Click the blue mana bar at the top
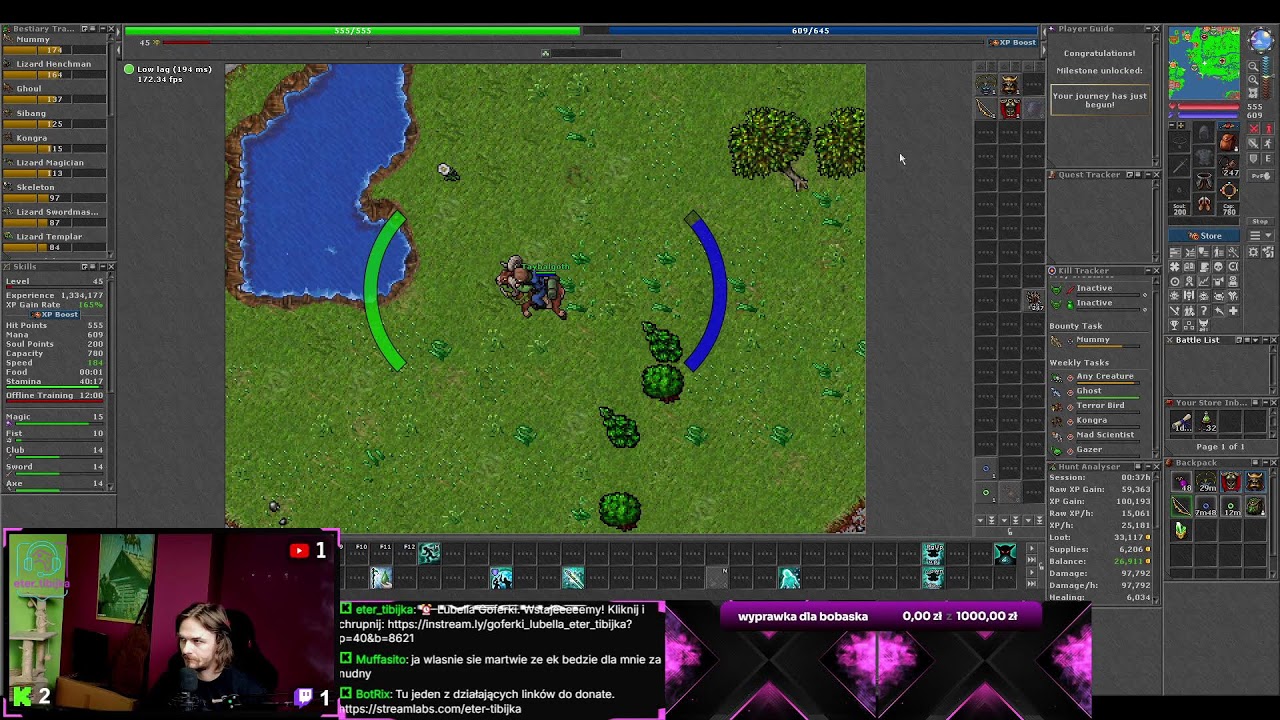 (x=810, y=31)
